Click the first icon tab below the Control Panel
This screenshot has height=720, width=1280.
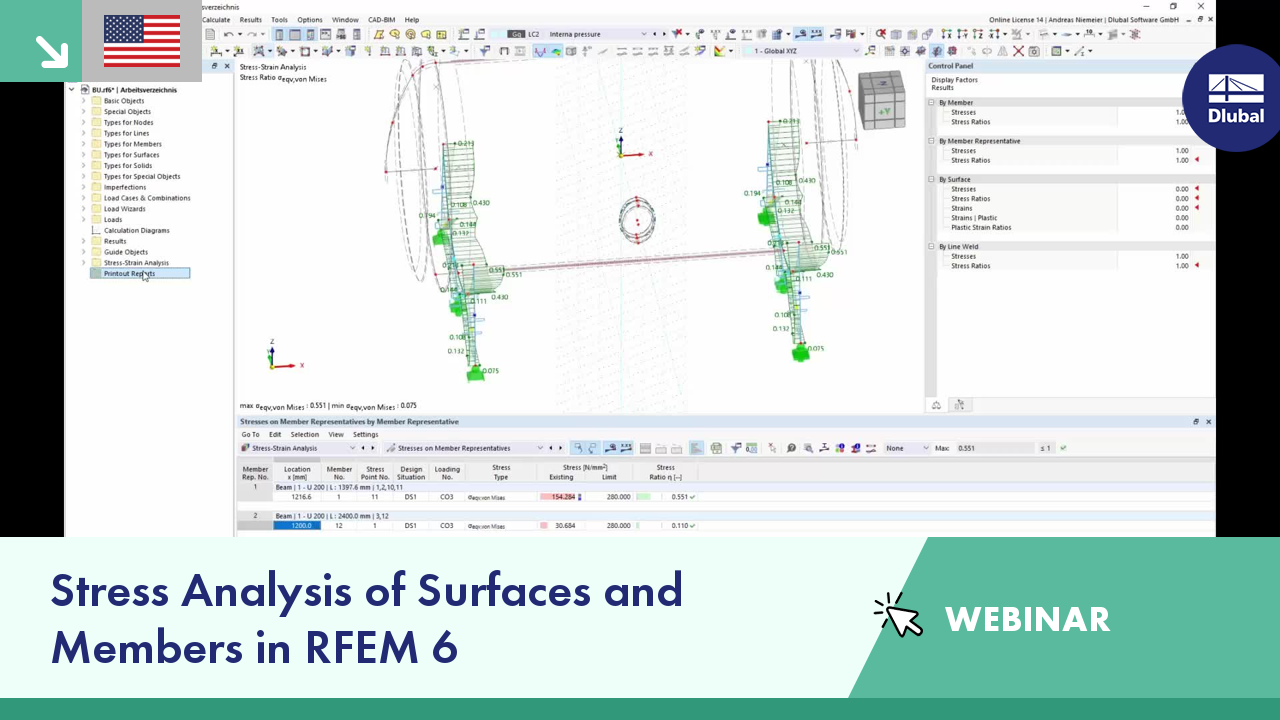[937, 405]
